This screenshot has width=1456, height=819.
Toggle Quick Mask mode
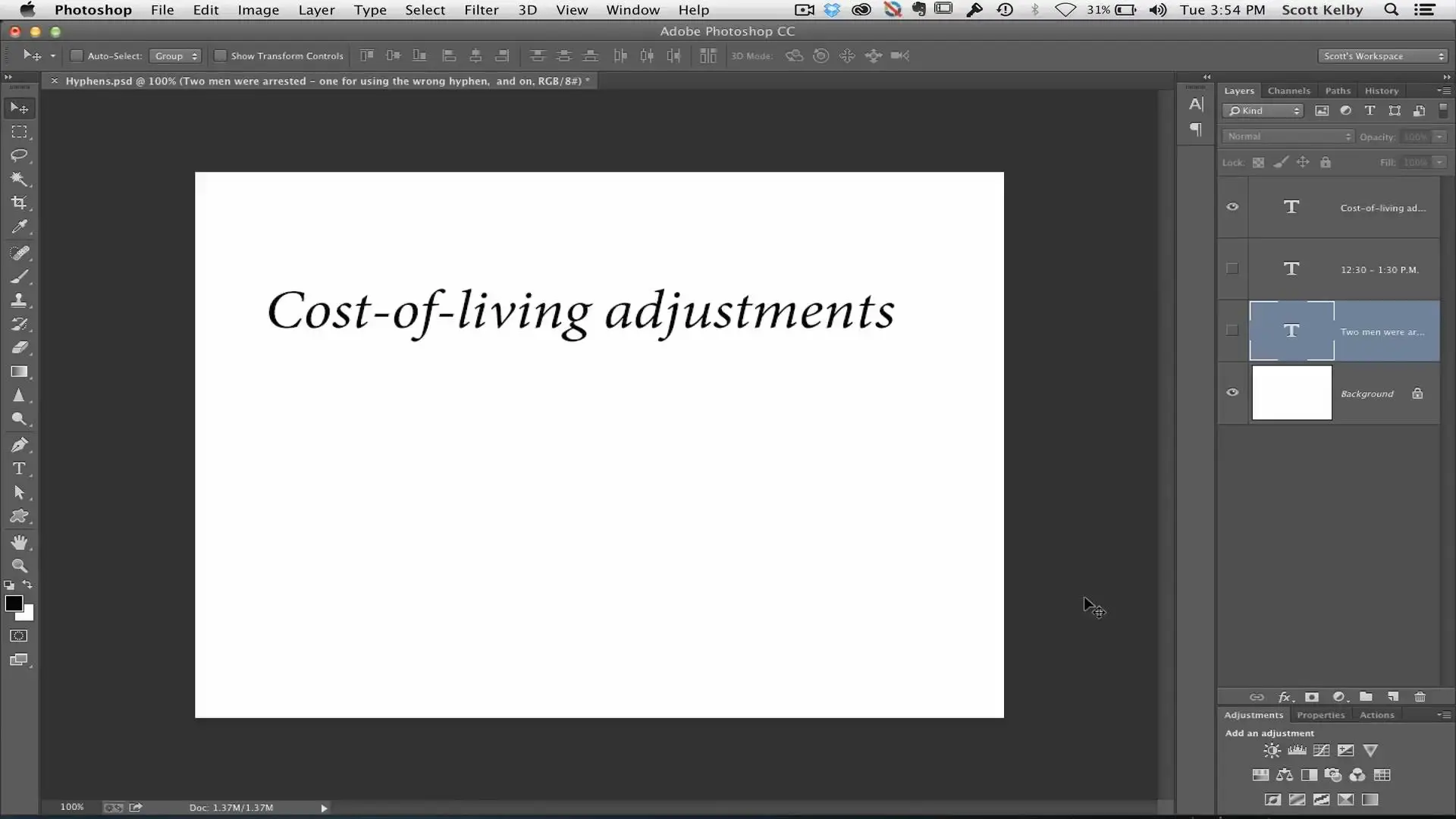point(19,635)
